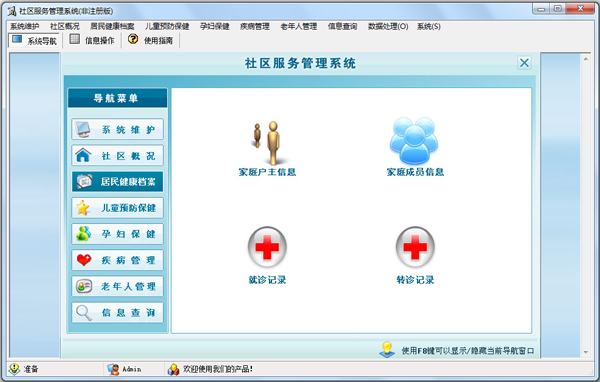600x382 pixels.
Task: Select 系统维护 in navigation menu
Action: tap(117, 129)
